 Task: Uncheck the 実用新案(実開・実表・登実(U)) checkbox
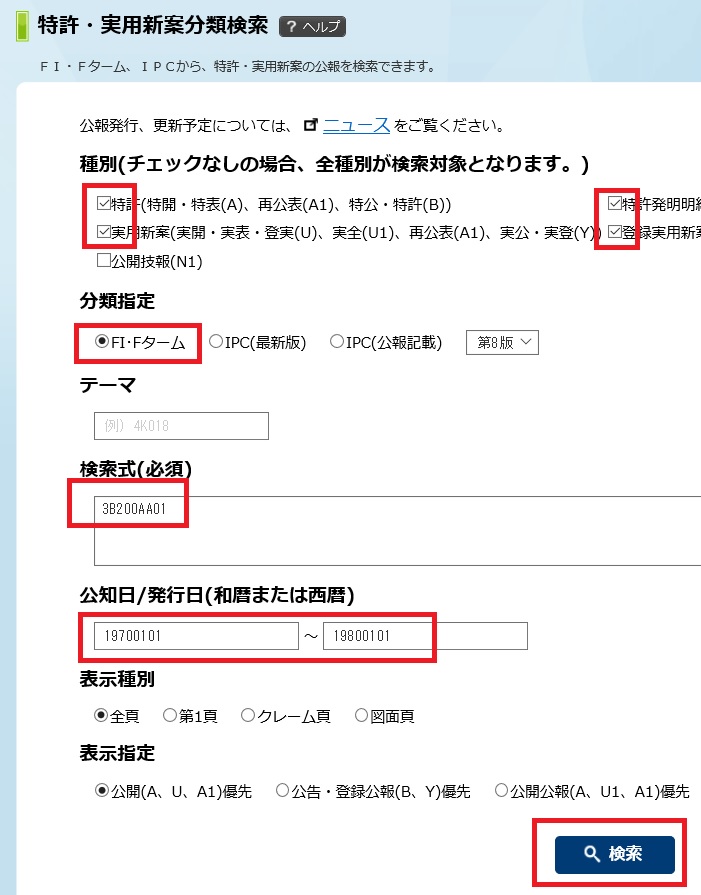click(x=103, y=232)
